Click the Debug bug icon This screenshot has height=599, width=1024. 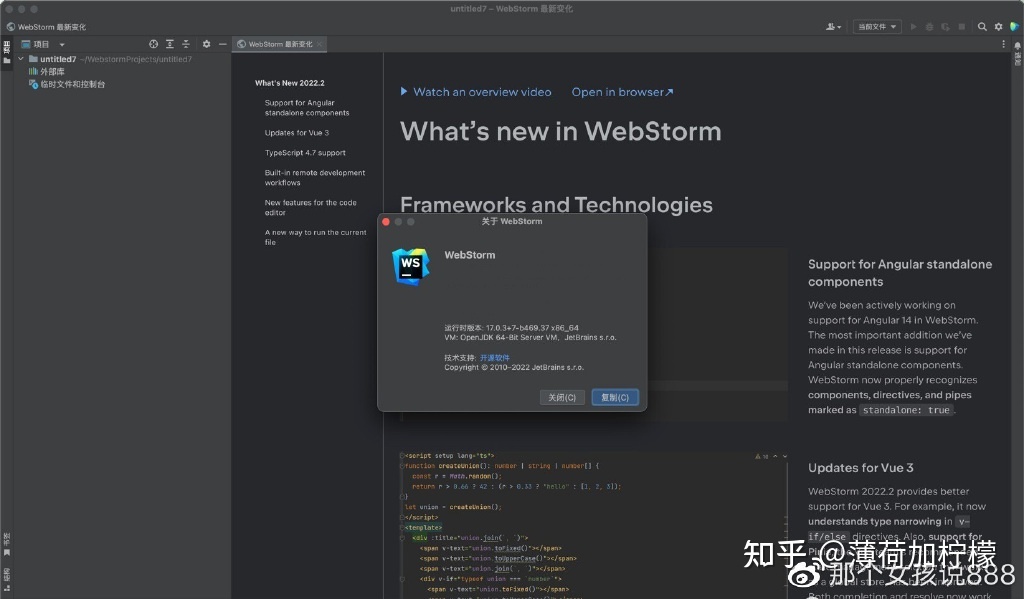pos(929,27)
